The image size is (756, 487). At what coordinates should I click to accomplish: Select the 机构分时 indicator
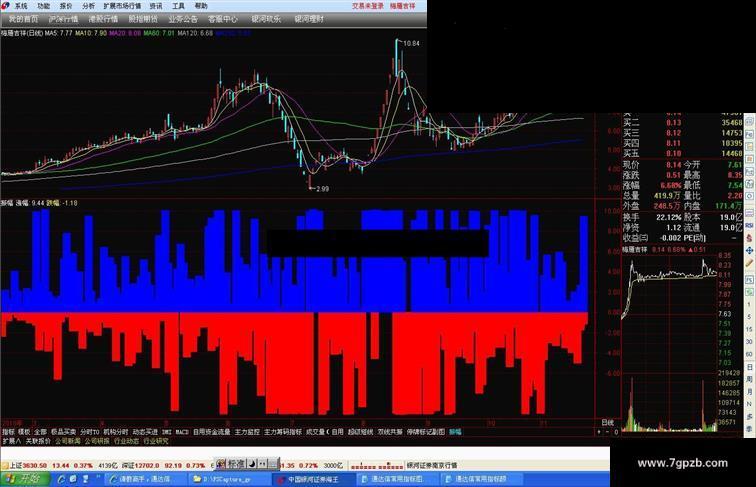(x=116, y=432)
